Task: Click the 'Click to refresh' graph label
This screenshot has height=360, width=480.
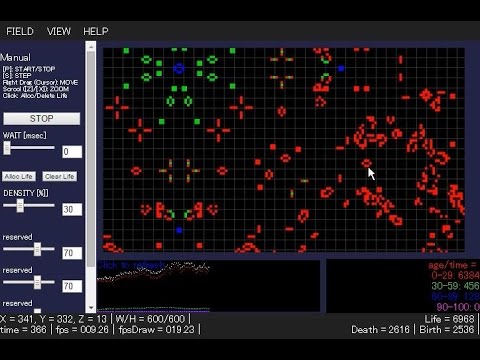Action: pos(130,265)
